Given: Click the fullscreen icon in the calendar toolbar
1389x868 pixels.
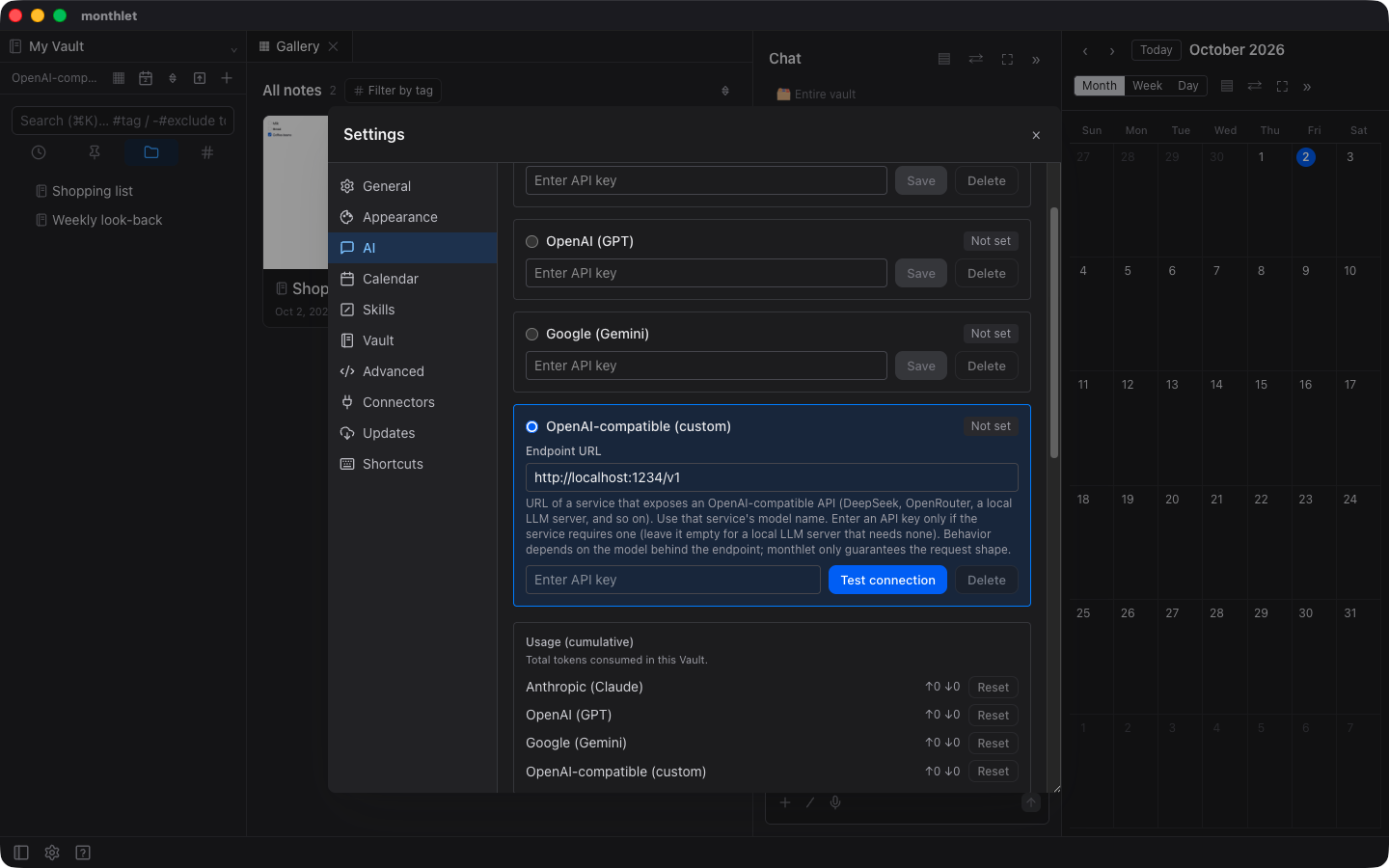Looking at the screenshot, I should [1282, 86].
